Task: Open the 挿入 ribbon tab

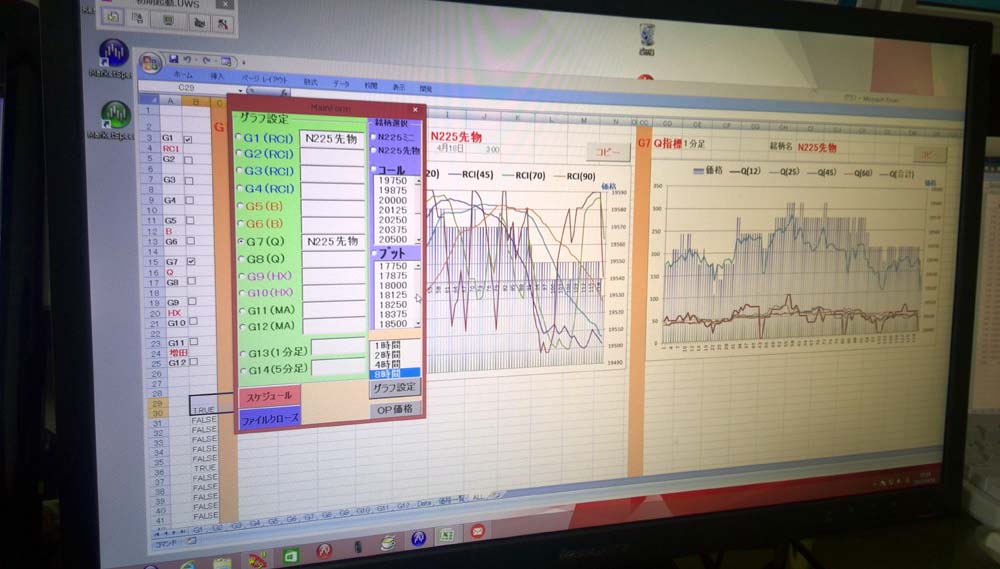Action: coord(217,76)
